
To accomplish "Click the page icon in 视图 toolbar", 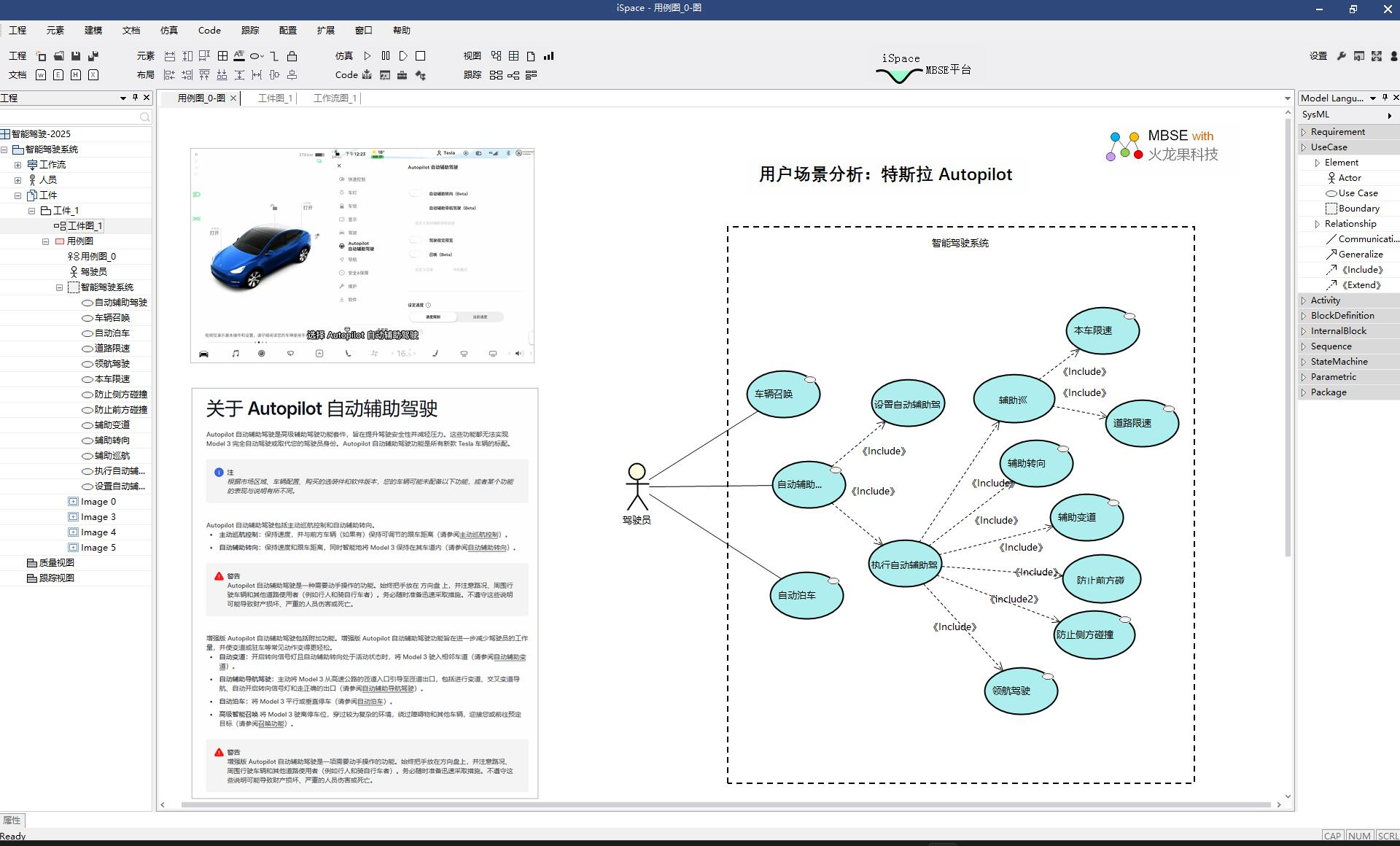I will [531, 56].
